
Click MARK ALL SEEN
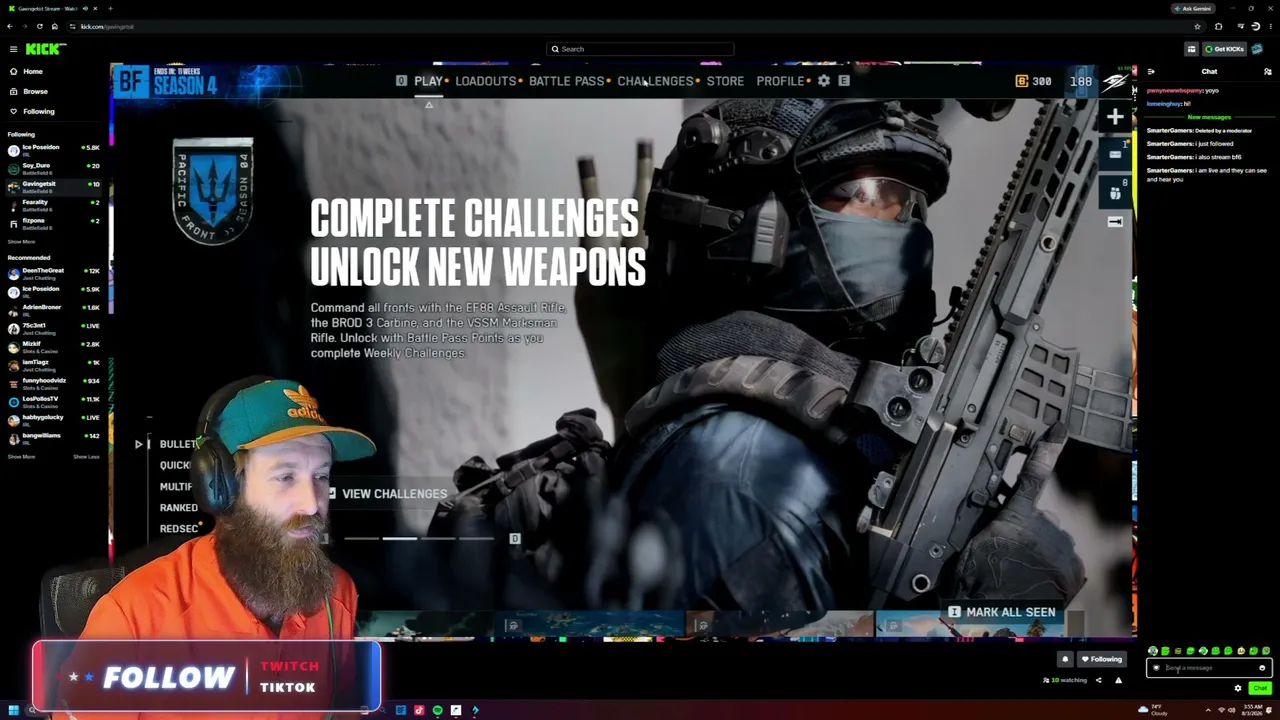pos(1002,612)
